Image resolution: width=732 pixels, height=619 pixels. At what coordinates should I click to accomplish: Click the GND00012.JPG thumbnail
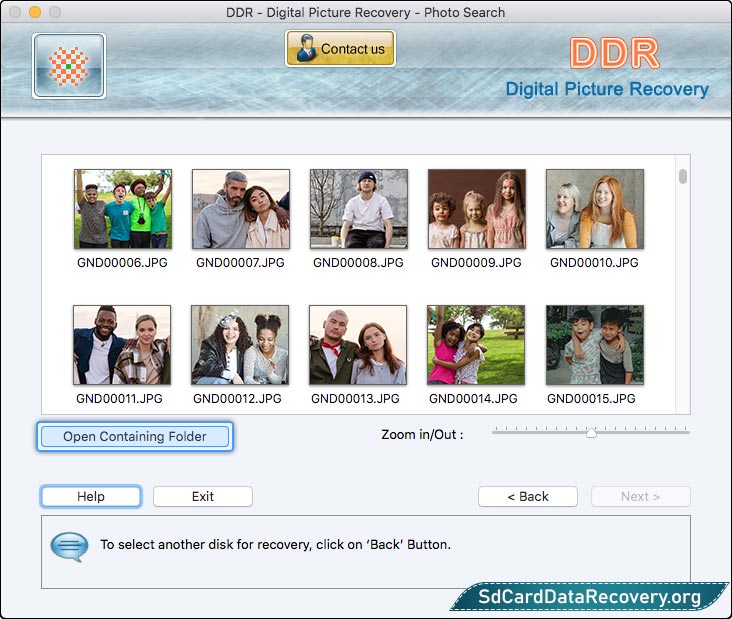240,345
